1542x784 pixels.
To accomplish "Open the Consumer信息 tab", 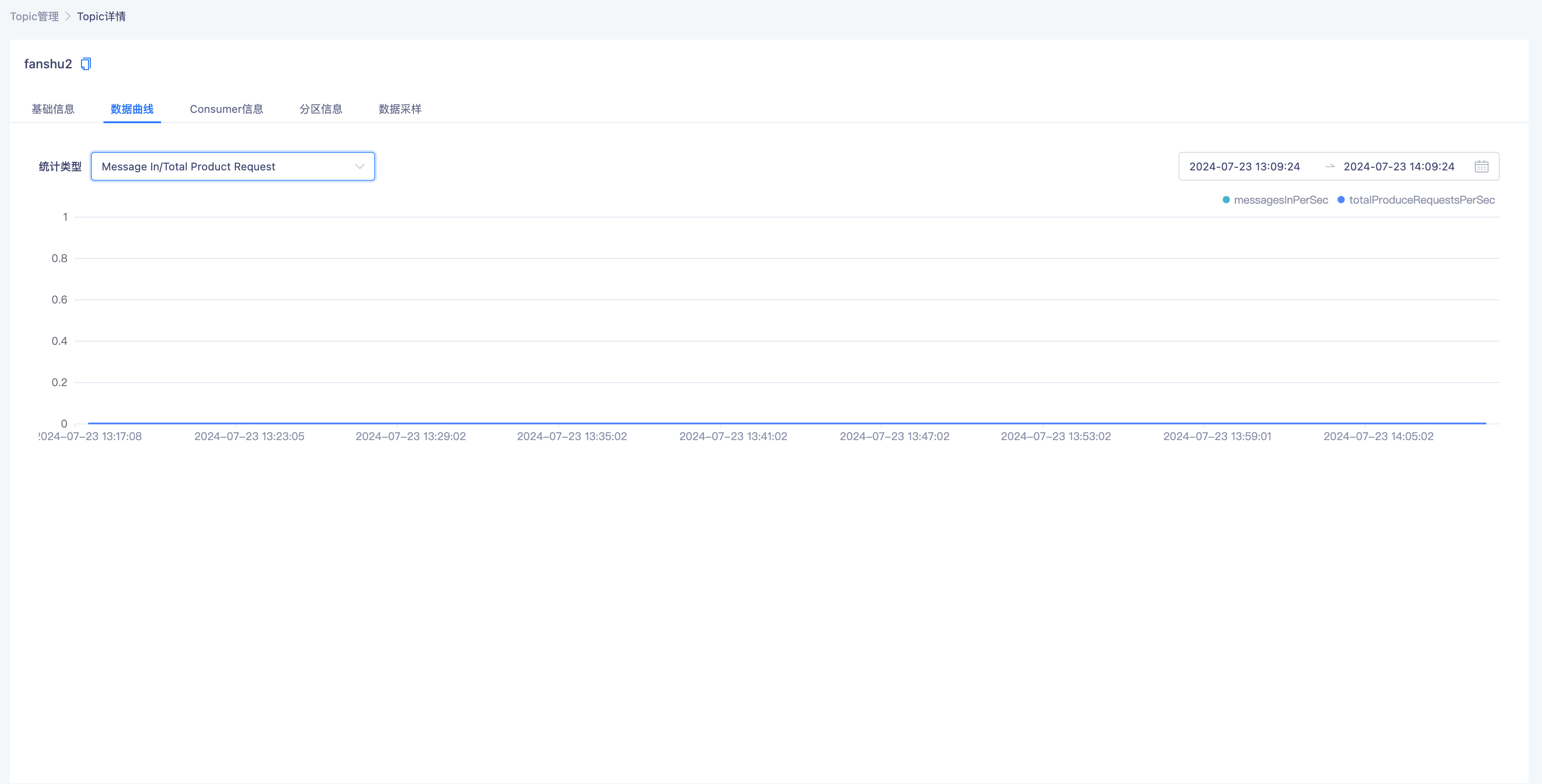I will [x=226, y=109].
